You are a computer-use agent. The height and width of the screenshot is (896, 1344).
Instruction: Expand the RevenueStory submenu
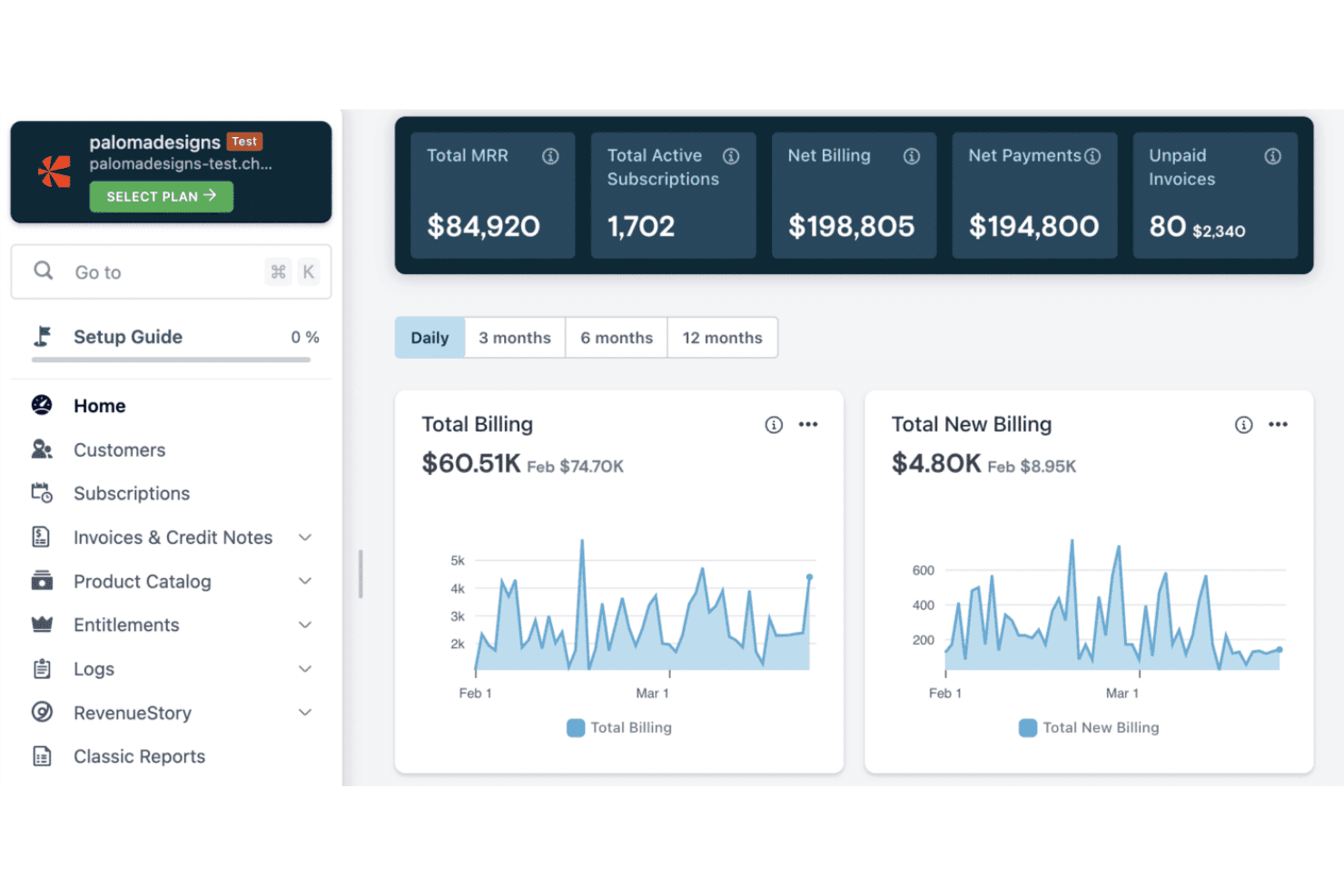pyautogui.click(x=306, y=713)
